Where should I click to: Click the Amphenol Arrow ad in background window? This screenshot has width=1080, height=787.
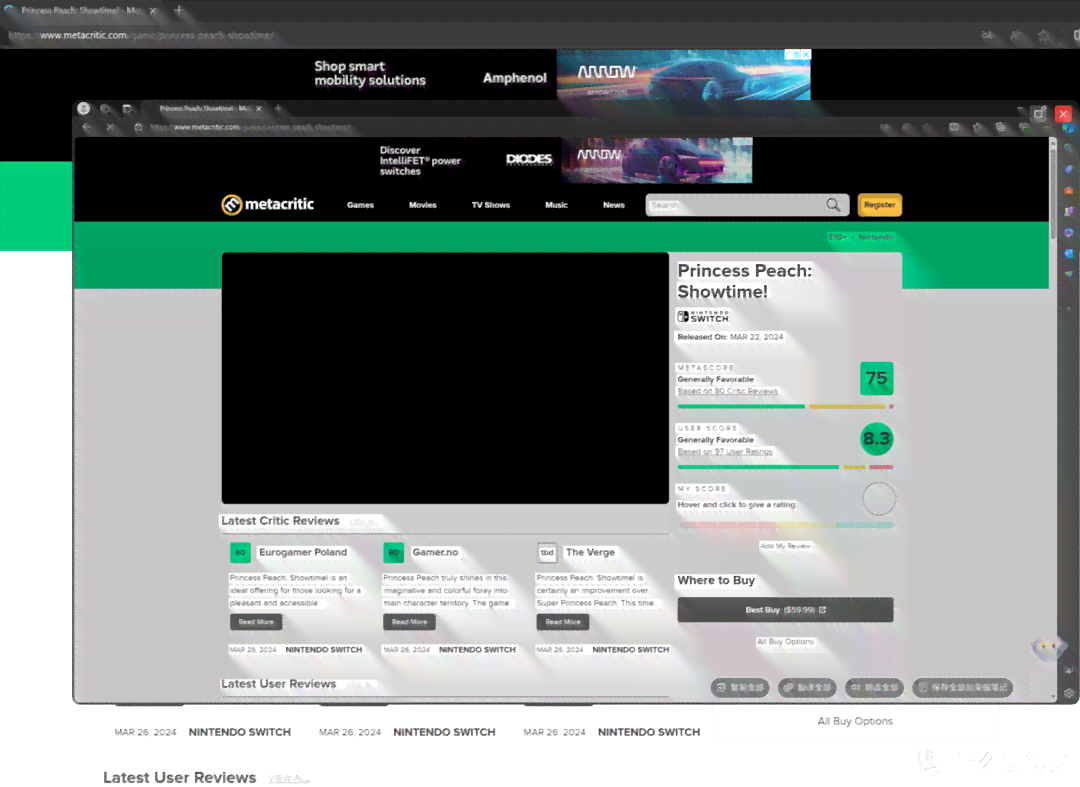[561, 74]
